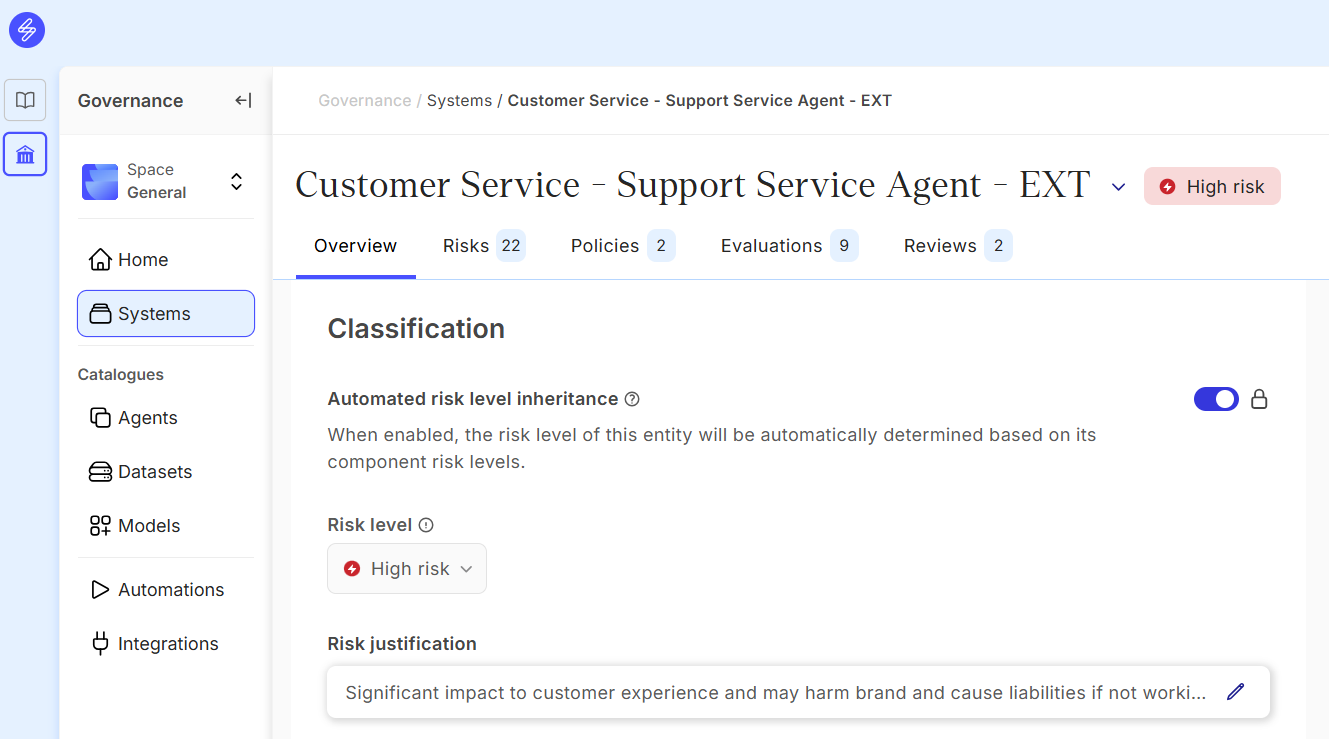
Task: Click the app logo in top-left corner
Action: [27, 30]
